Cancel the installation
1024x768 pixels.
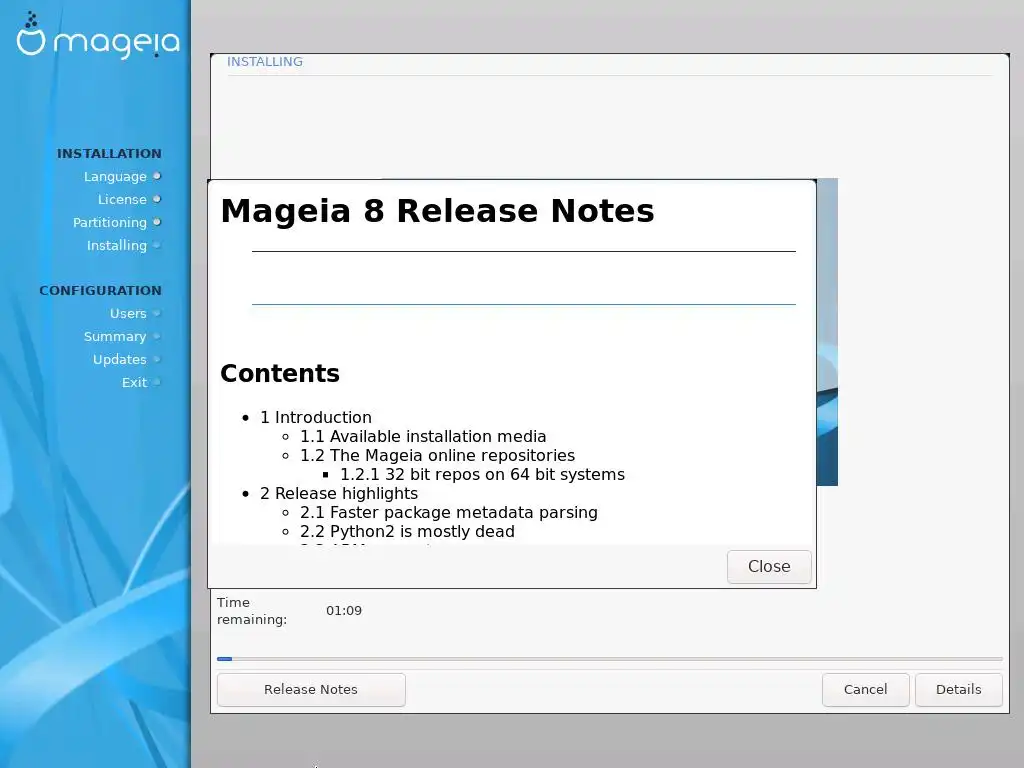click(x=865, y=690)
